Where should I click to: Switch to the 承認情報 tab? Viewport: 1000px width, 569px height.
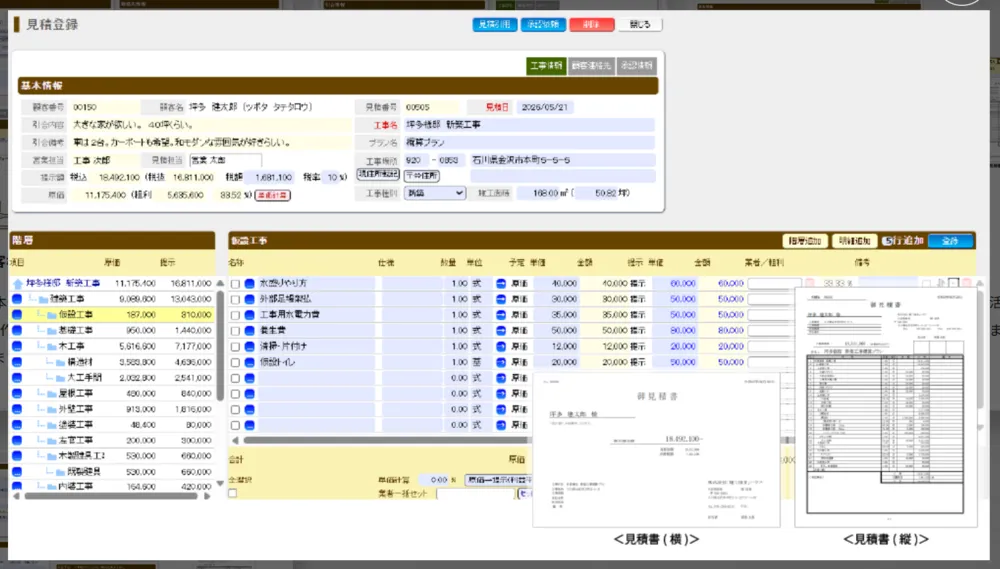[x=636, y=66]
